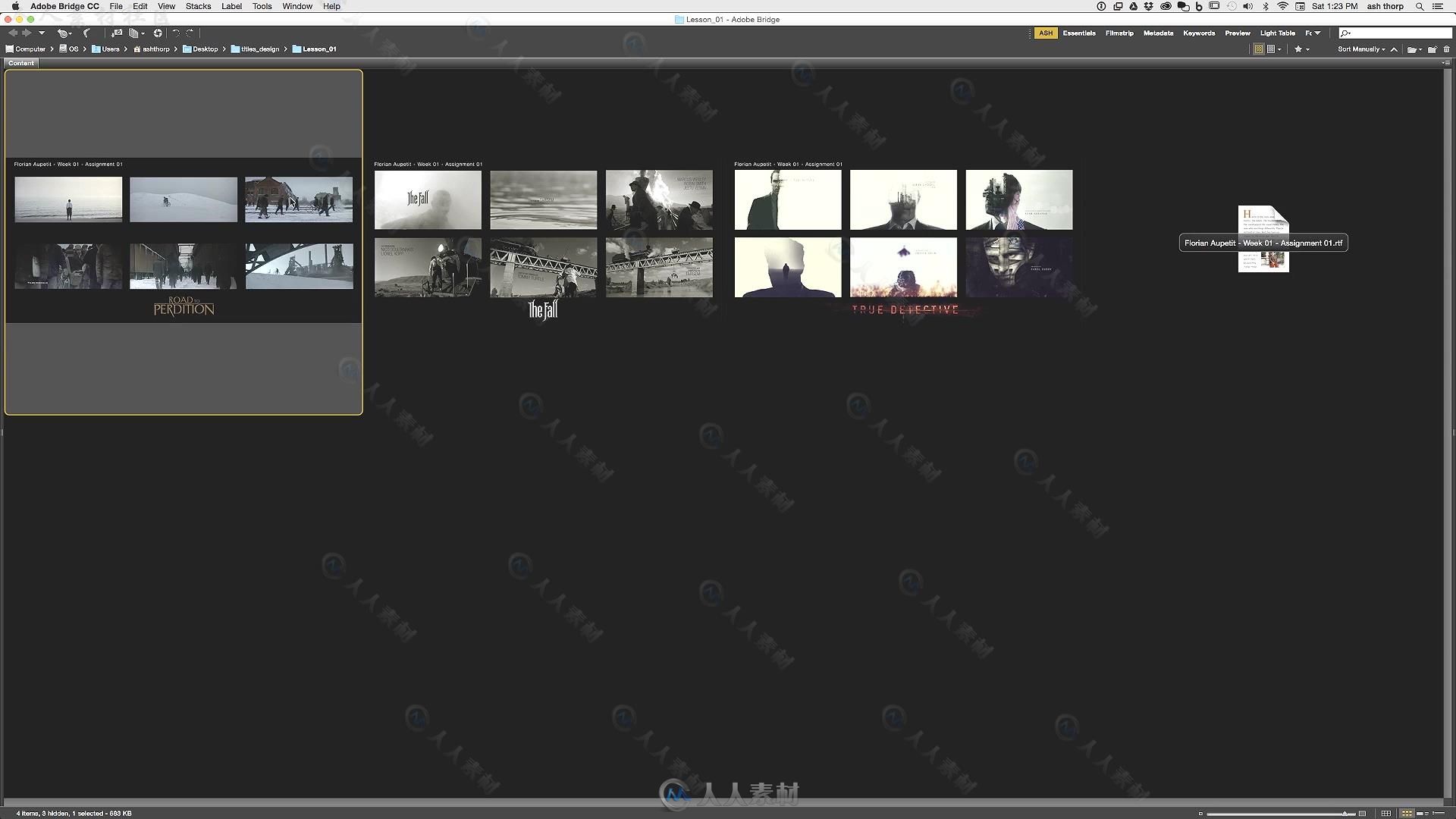The width and height of the screenshot is (1456, 819).
Task: Select The Fall storyboard thumbnail
Action: pos(543,240)
